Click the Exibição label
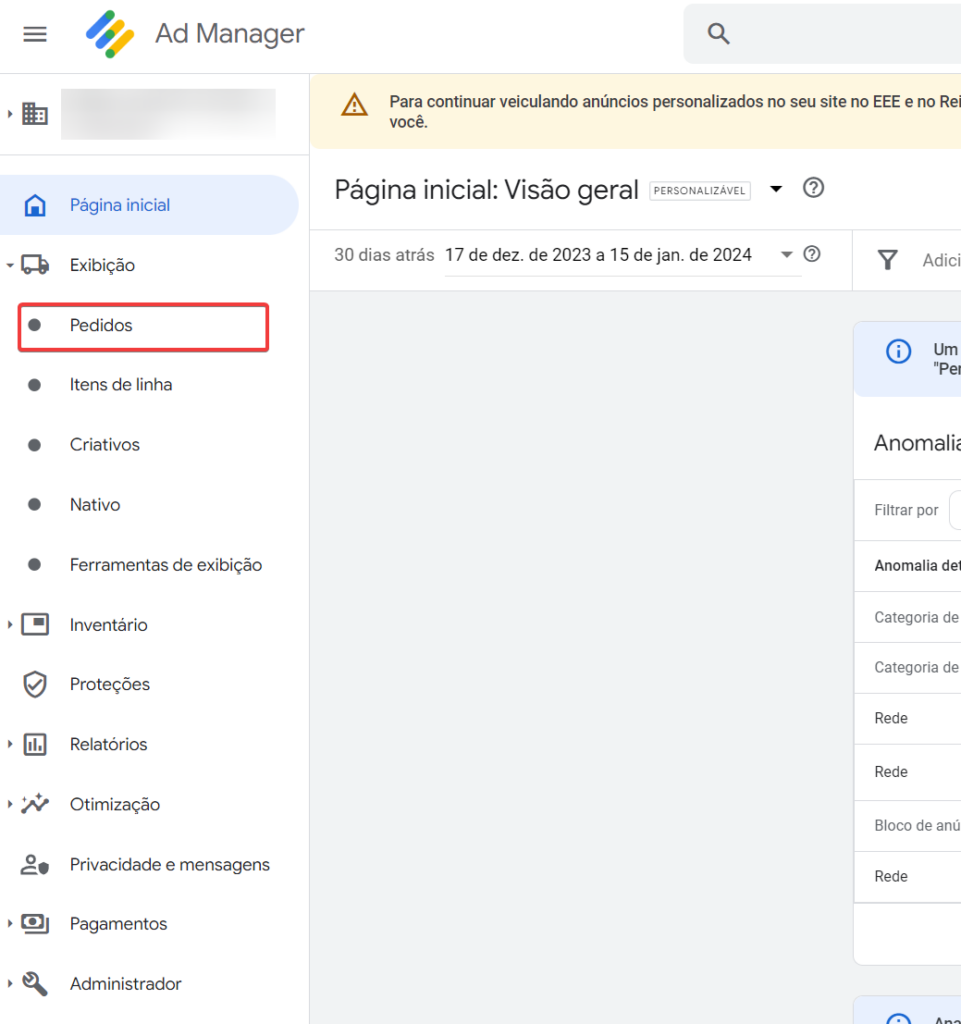This screenshot has width=961, height=1024. click(102, 265)
